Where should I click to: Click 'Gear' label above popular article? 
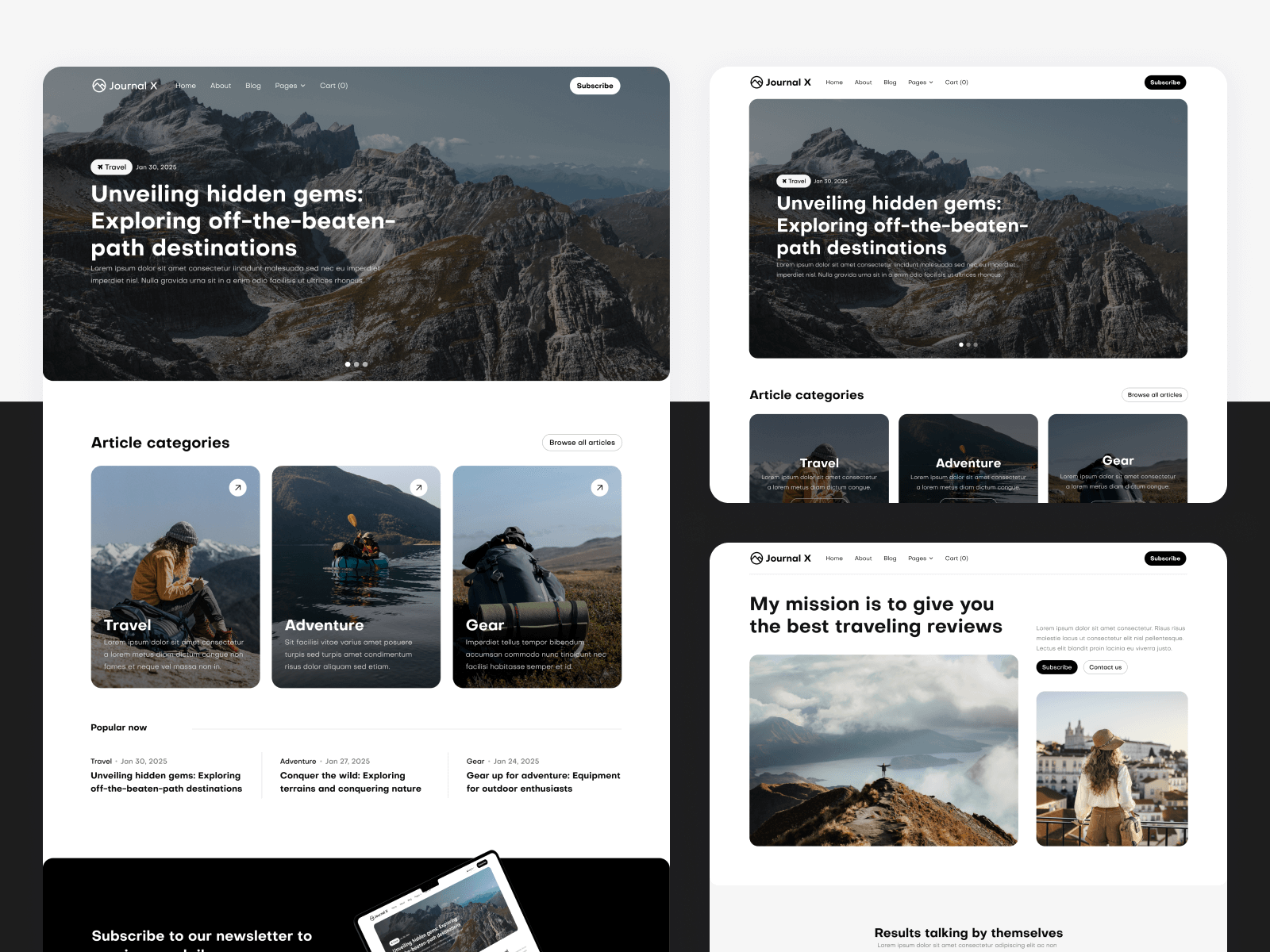(x=475, y=762)
